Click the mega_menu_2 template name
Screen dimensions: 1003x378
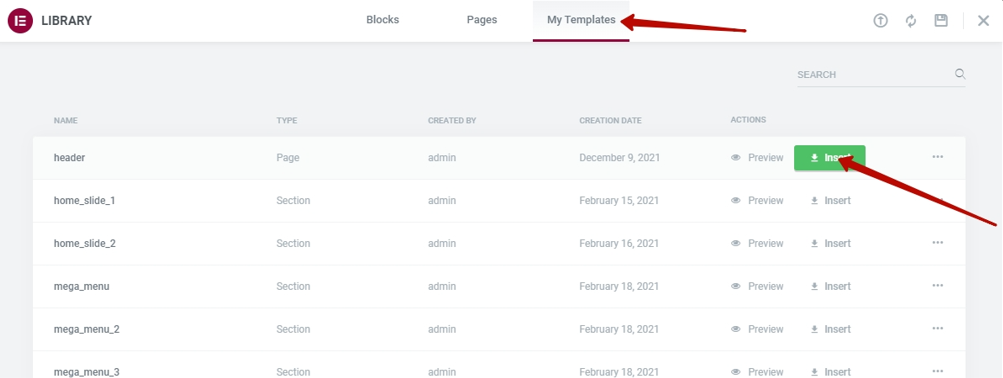(x=86, y=329)
